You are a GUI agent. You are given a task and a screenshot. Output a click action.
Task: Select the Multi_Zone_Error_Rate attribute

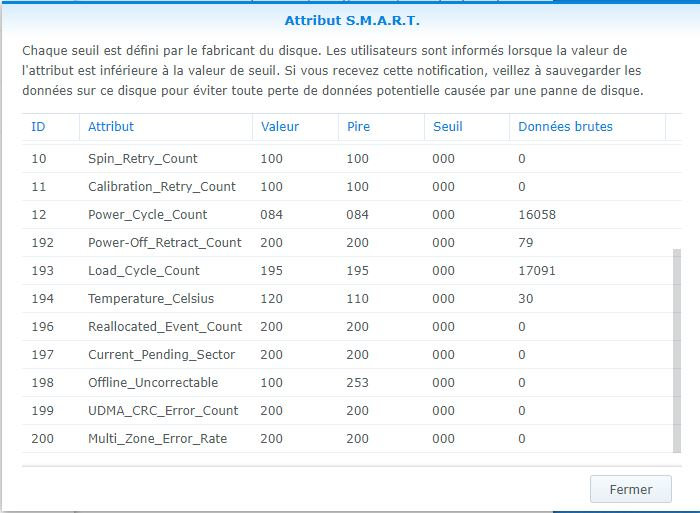[x=158, y=439]
